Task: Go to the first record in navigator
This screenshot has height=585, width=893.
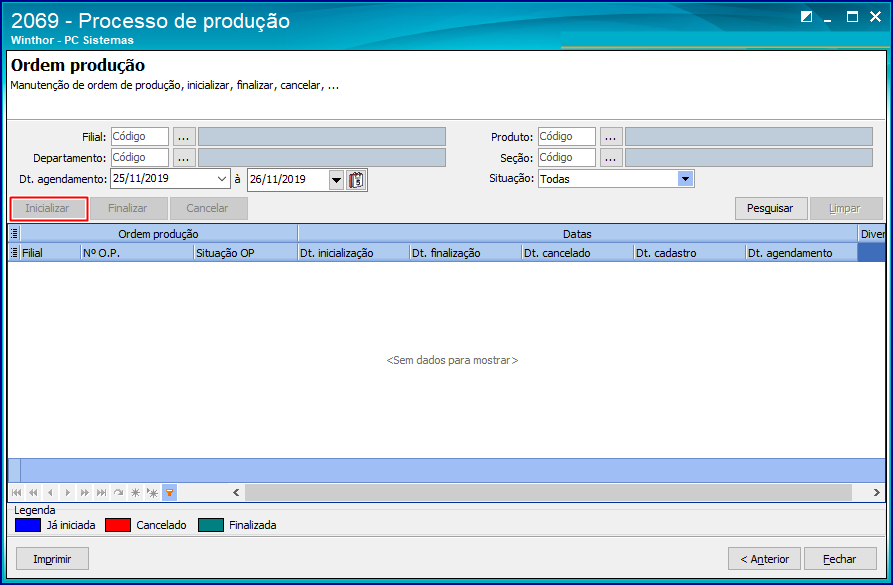Action: pos(17,493)
